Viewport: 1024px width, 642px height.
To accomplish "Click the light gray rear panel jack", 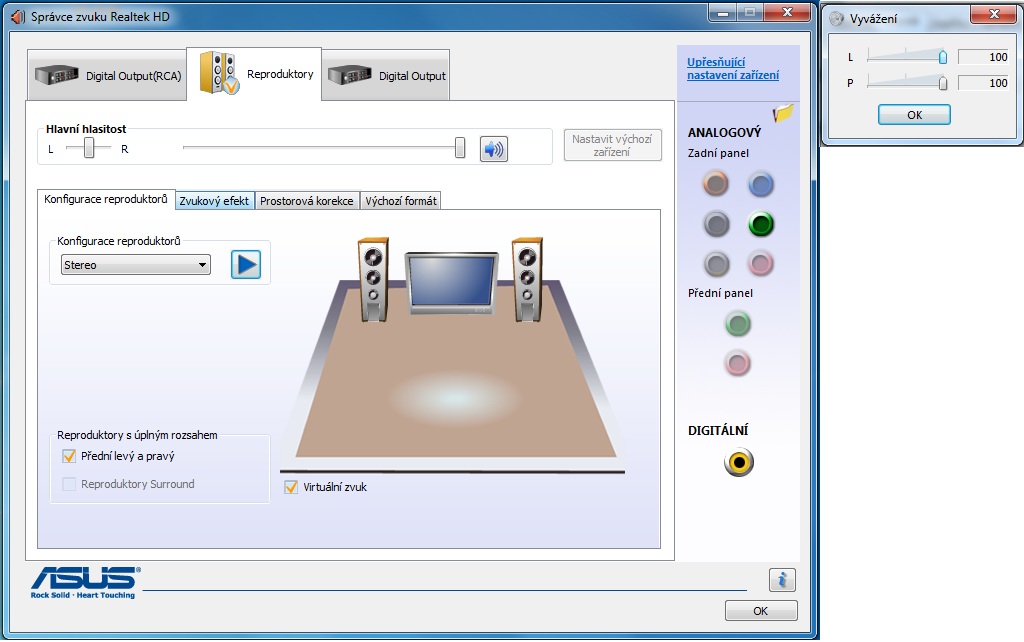I will [x=716, y=265].
